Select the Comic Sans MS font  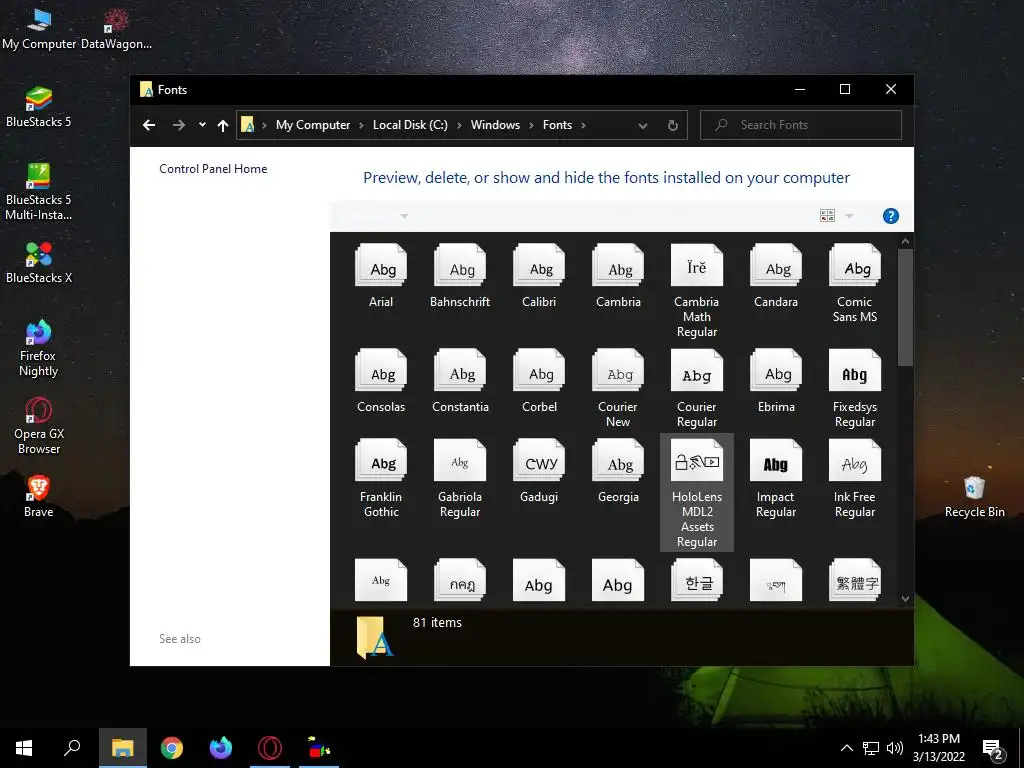[855, 265]
